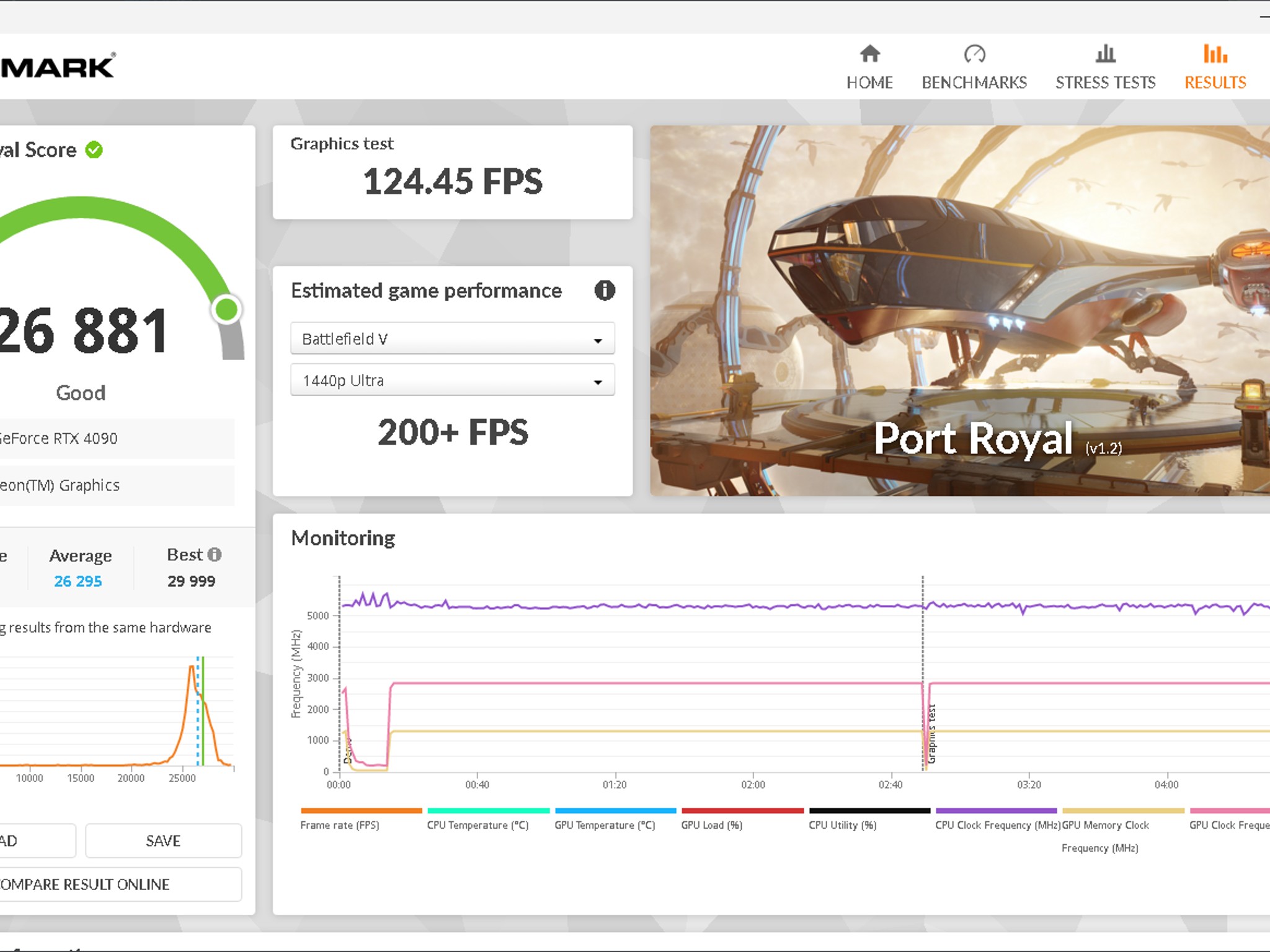
Task: Click the green validated score checkmark
Action: (x=94, y=150)
